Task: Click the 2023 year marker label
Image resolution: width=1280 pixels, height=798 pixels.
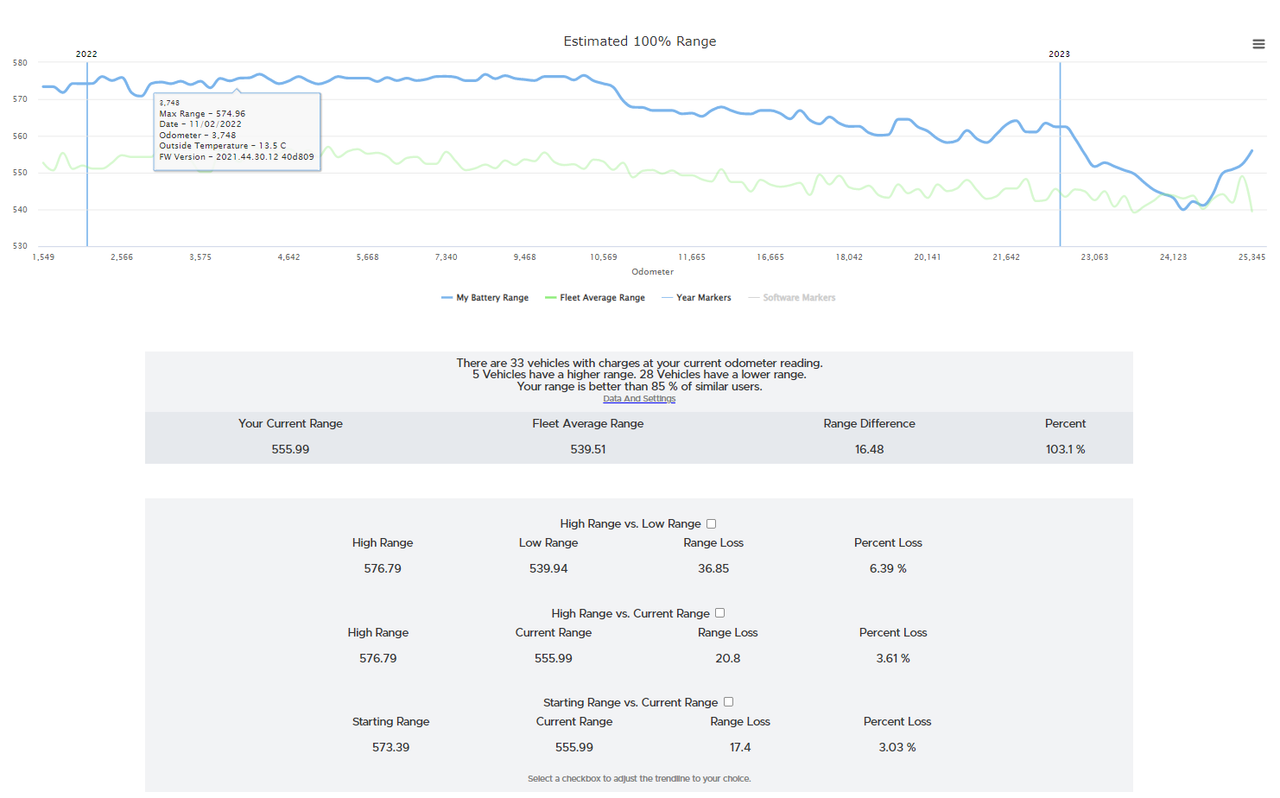Action: (x=1059, y=54)
